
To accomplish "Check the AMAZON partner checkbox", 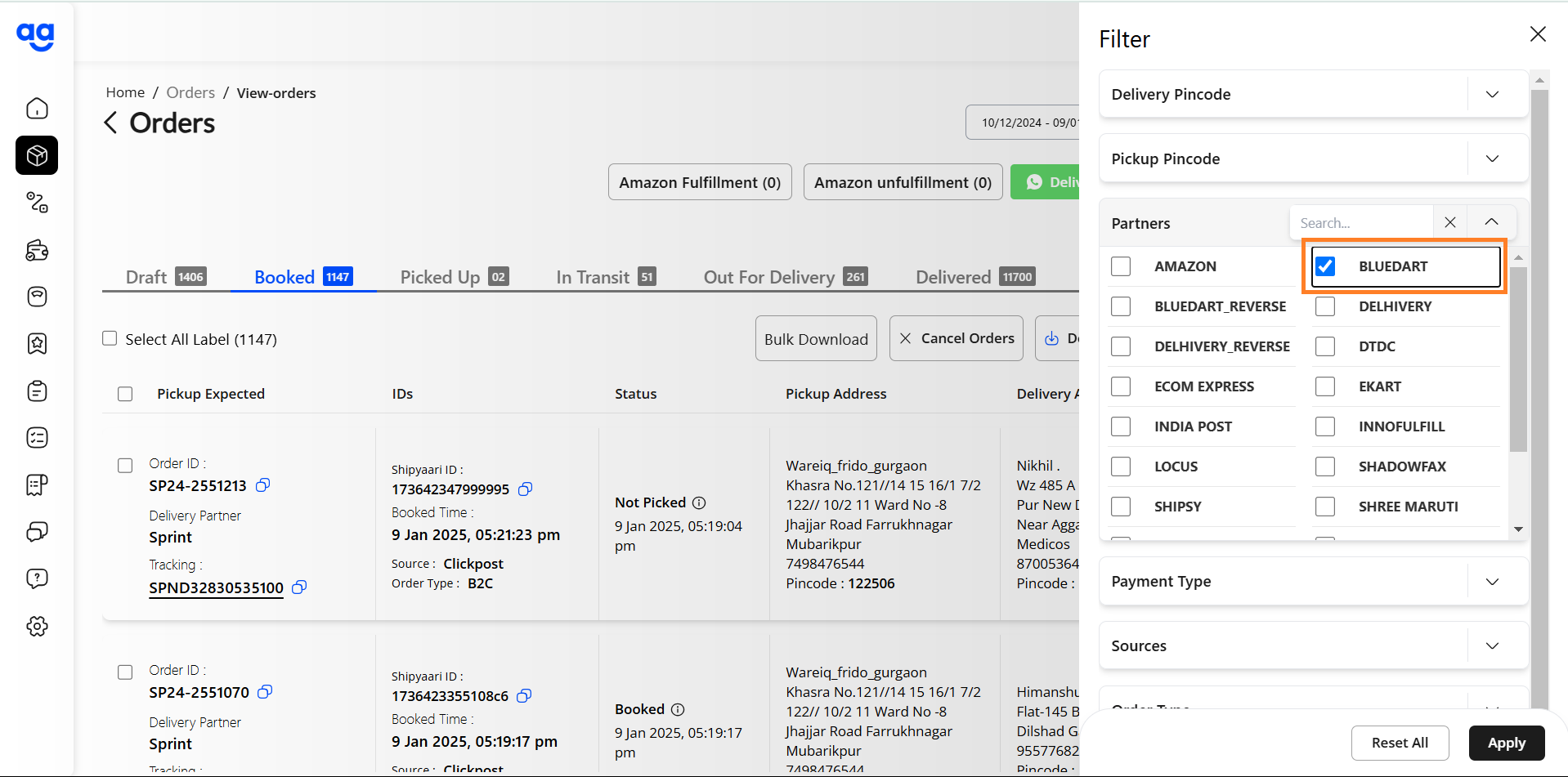I will [1121, 266].
